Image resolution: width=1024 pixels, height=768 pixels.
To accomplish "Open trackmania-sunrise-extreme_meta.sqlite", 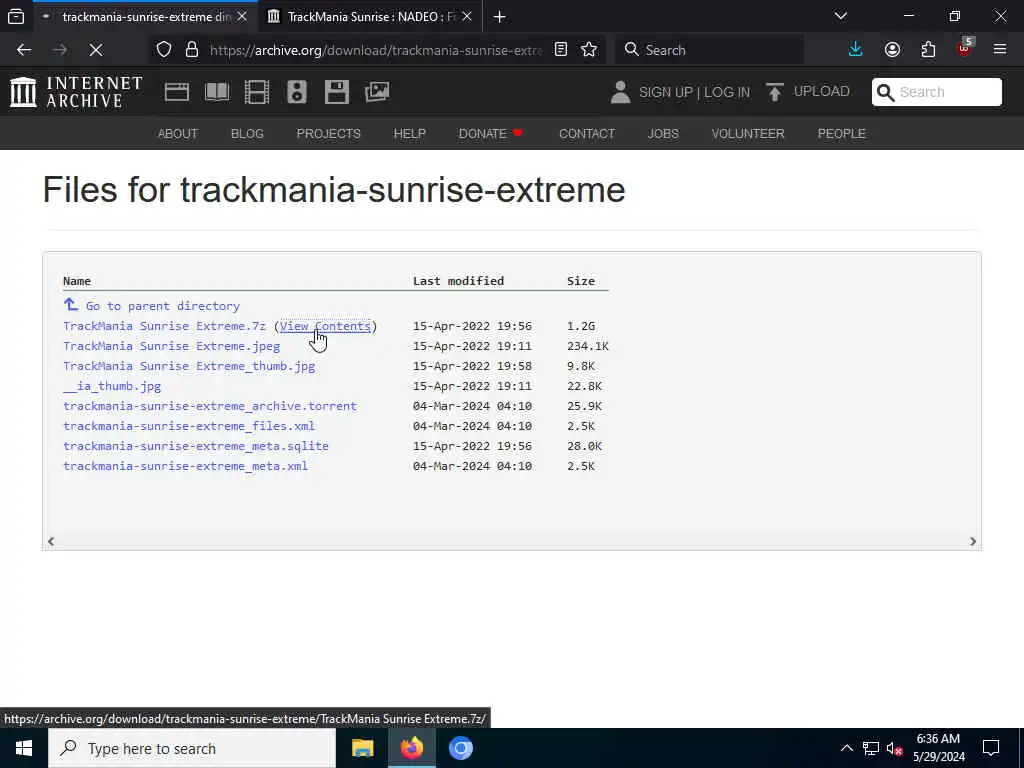I will click(196, 446).
